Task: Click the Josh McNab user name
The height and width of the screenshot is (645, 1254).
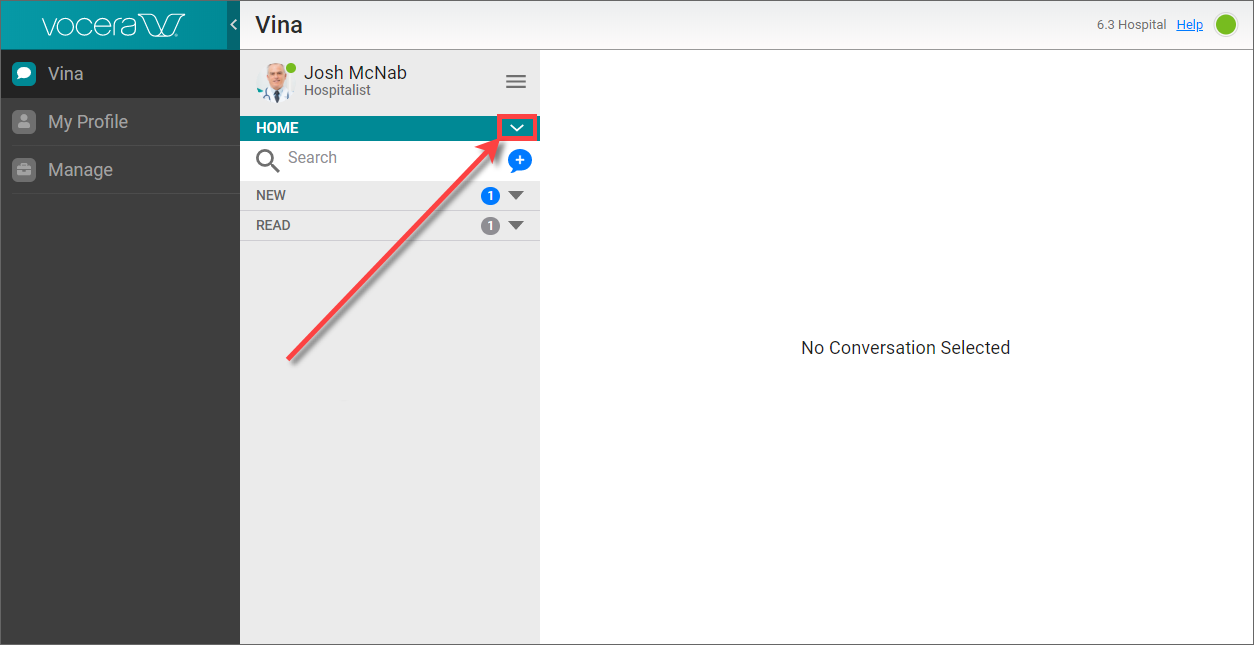Action: tap(355, 73)
